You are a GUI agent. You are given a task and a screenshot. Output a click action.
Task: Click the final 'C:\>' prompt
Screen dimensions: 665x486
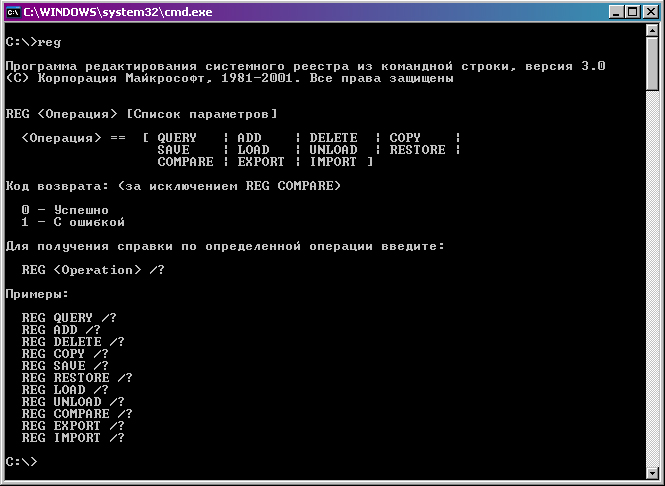click(x=22, y=461)
